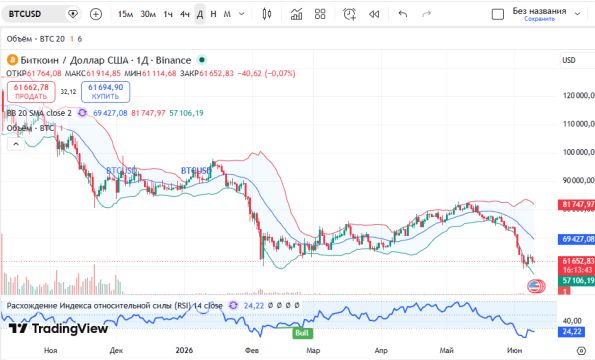Click the green Bull label on RSI pane

[302, 333]
